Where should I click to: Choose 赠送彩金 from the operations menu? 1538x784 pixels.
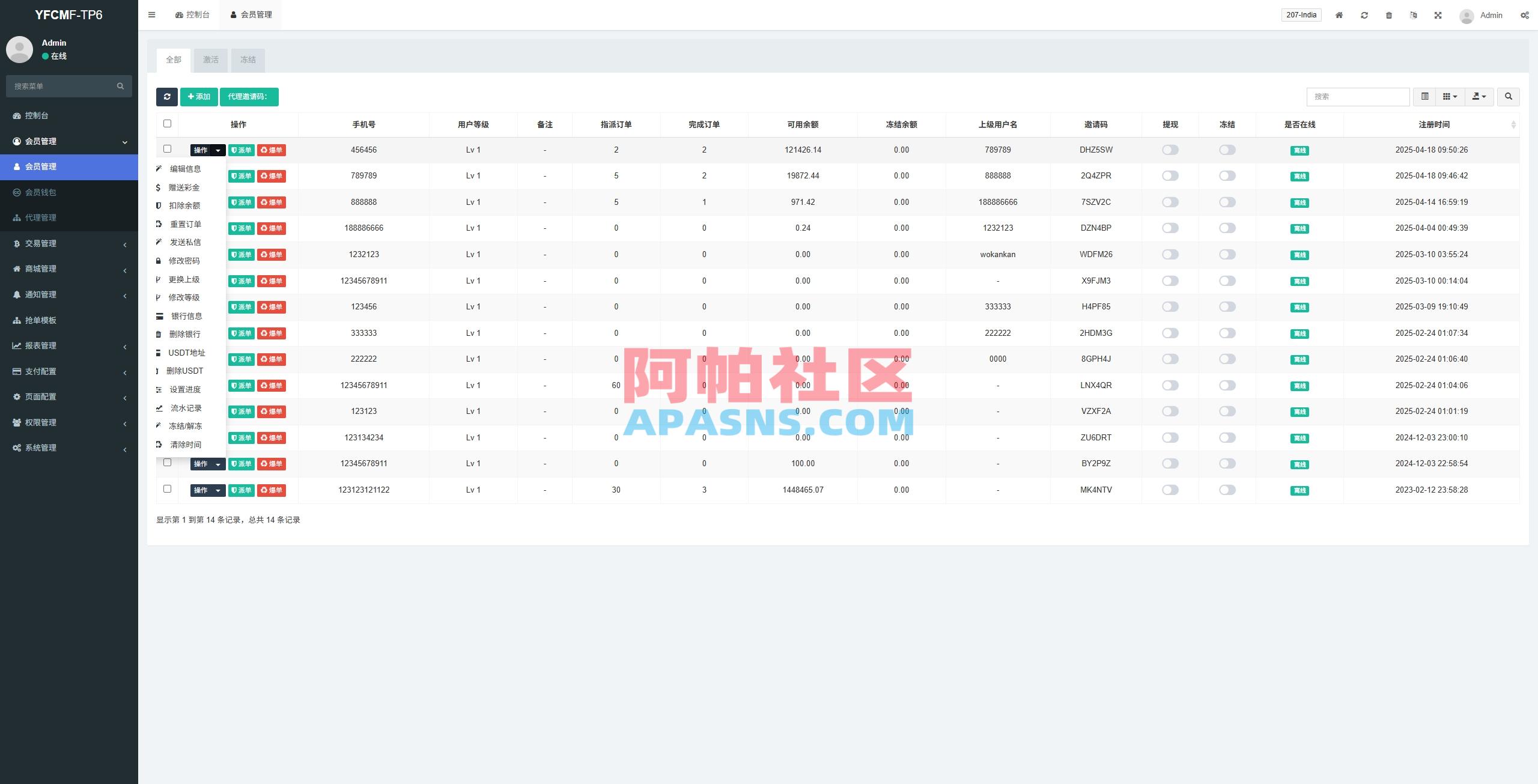pyautogui.click(x=183, y=187)
